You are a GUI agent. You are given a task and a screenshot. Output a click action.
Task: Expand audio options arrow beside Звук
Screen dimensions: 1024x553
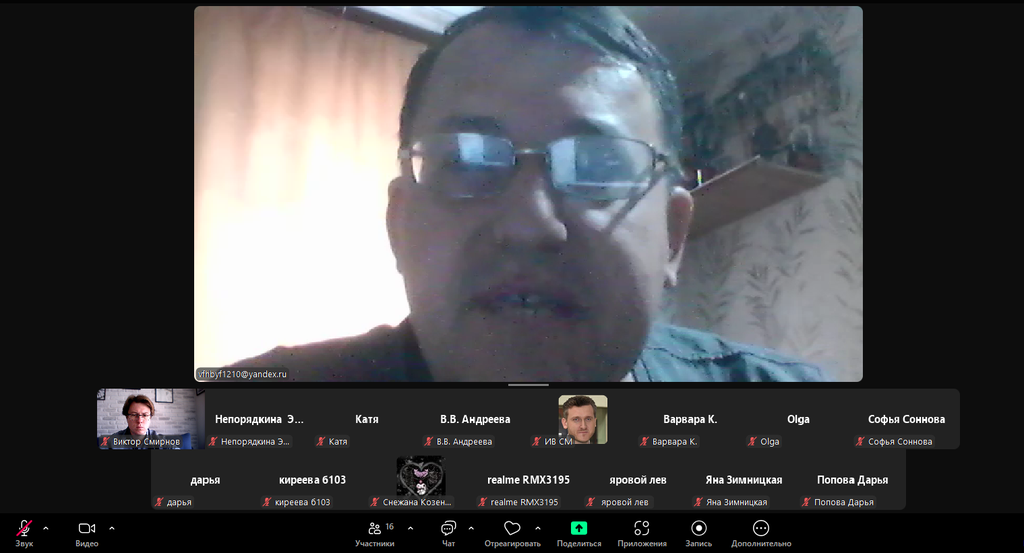point(45,528)
